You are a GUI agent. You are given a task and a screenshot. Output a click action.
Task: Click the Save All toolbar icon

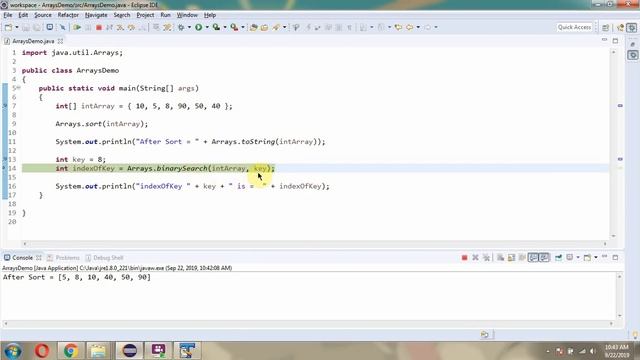pos(36,27)
